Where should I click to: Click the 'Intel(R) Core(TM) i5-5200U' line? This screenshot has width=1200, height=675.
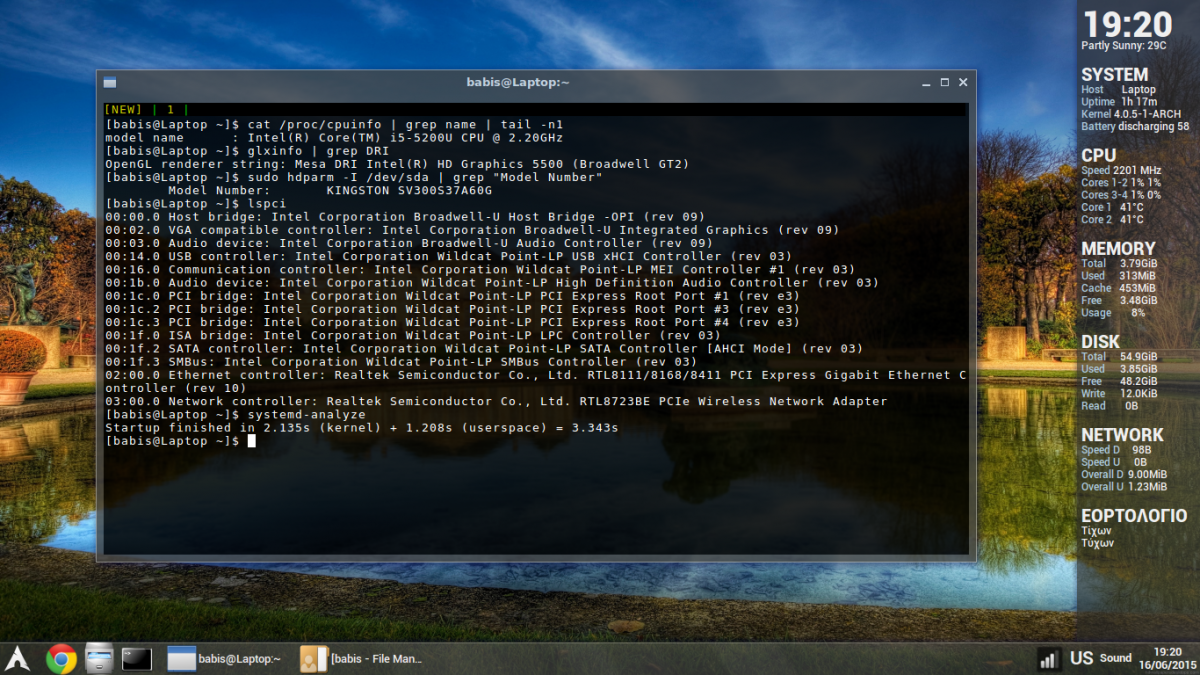pyautogui.click(x=334, y=137)
